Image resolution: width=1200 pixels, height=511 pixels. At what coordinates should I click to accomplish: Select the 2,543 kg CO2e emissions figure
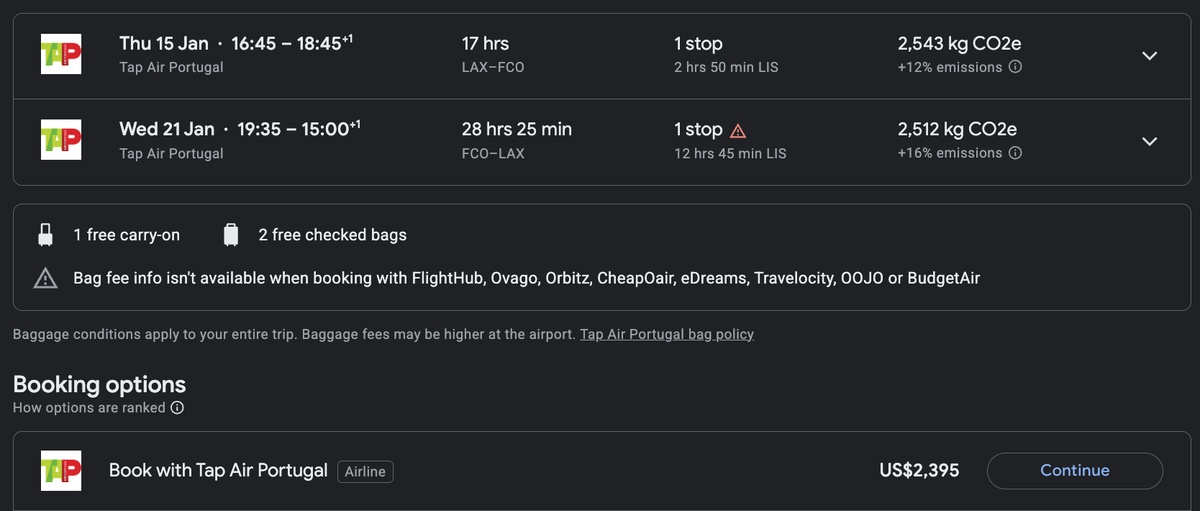point(960,43)
